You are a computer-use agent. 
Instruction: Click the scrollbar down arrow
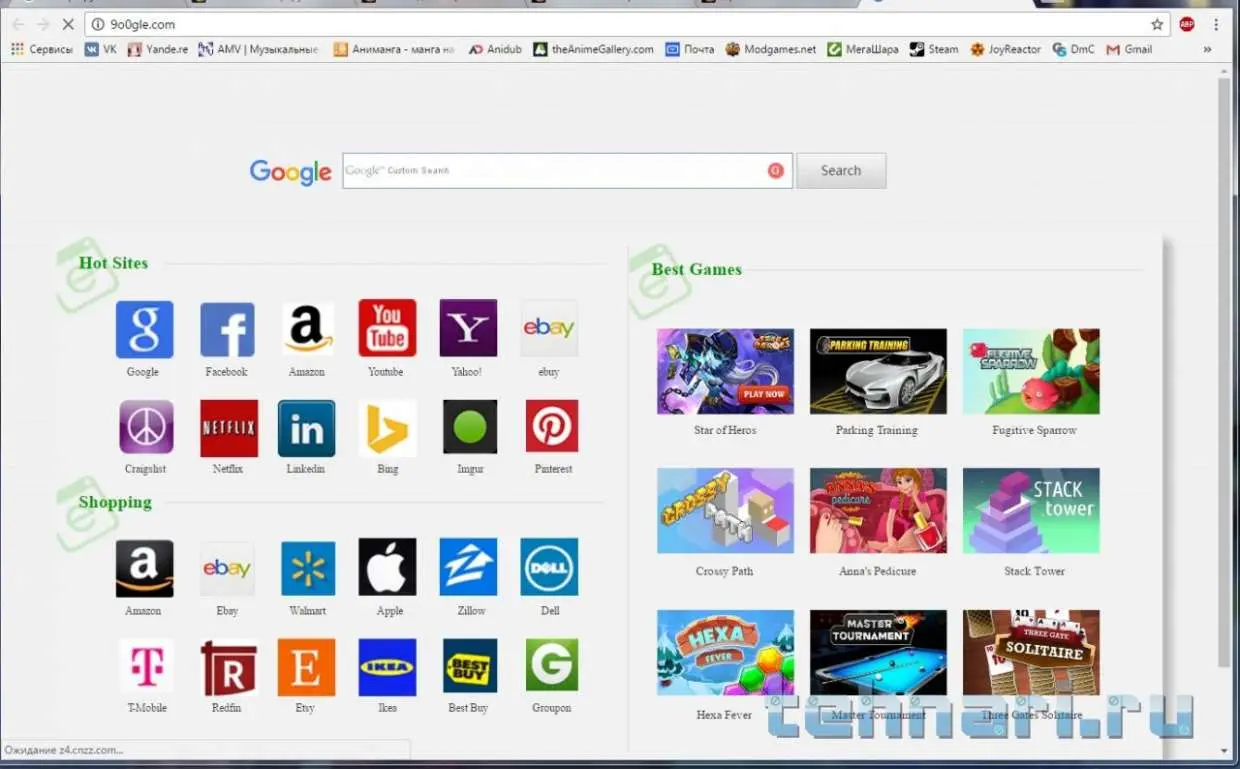coord(1224,751)
